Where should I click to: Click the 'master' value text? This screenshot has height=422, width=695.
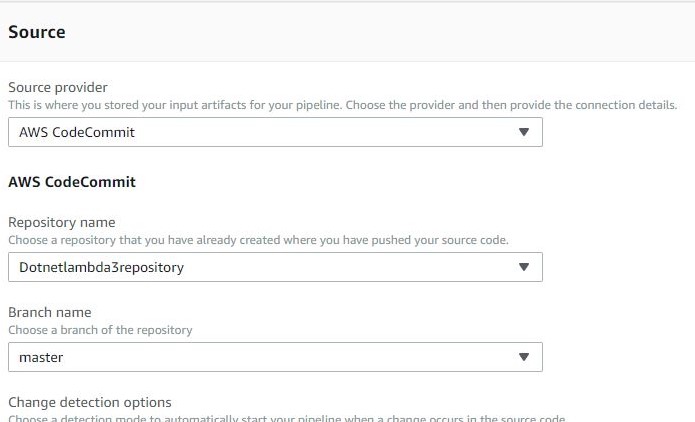41,357
